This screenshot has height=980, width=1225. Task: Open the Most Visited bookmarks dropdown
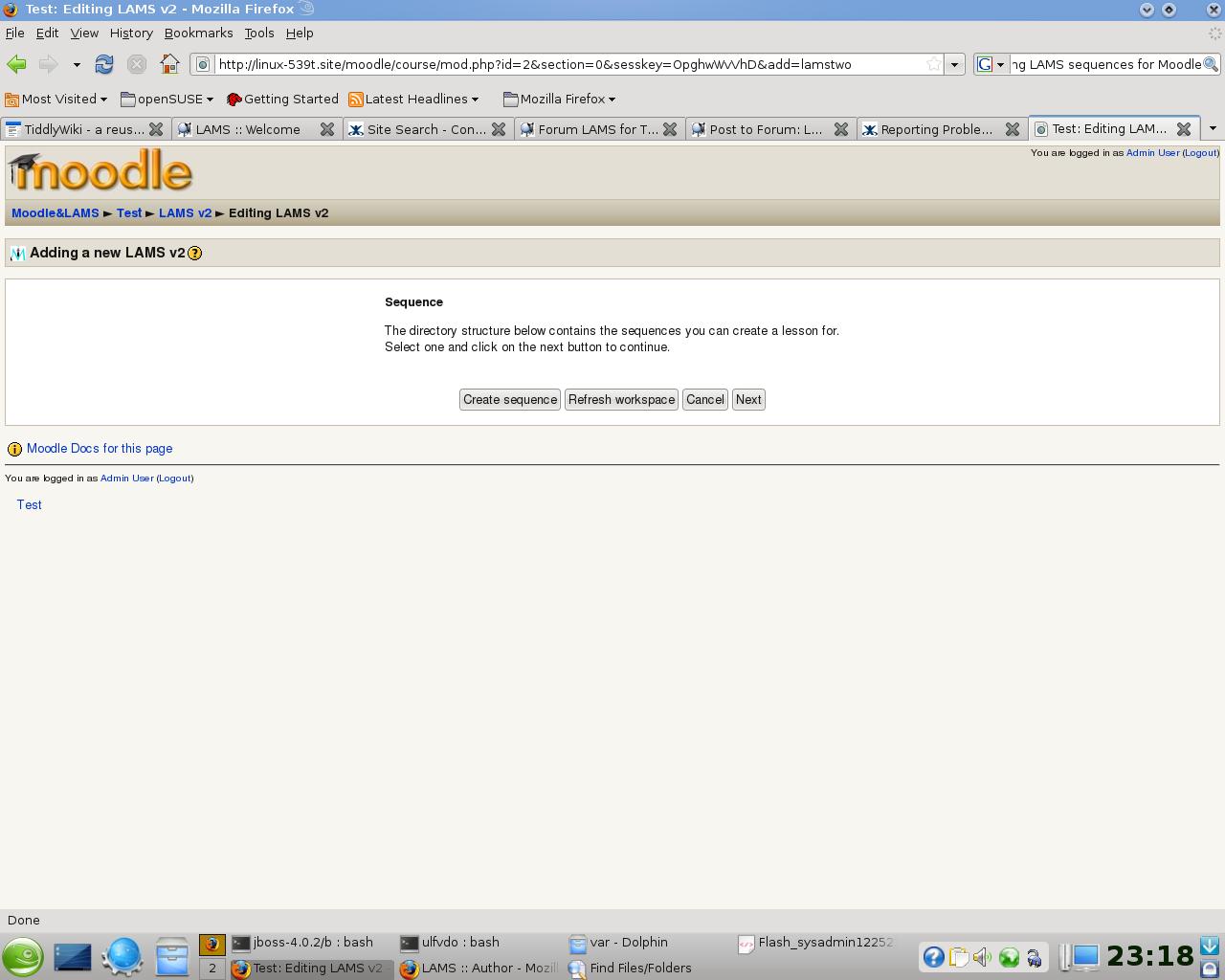[56, 99]
